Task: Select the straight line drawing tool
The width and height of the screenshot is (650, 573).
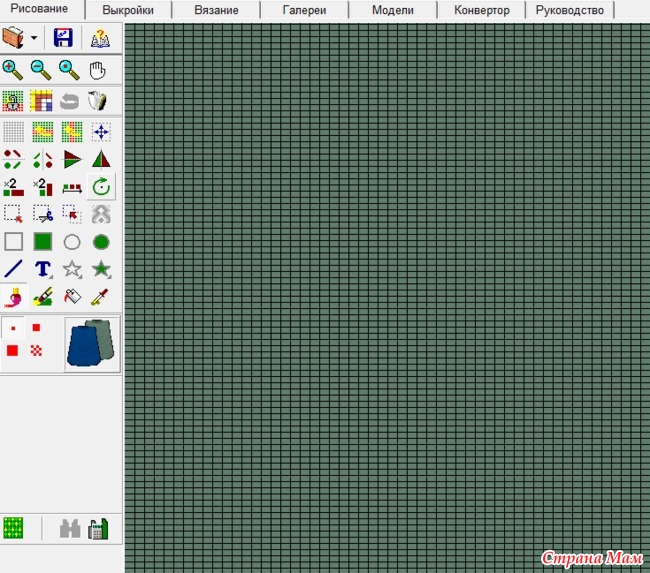Action: click(13, 269)
